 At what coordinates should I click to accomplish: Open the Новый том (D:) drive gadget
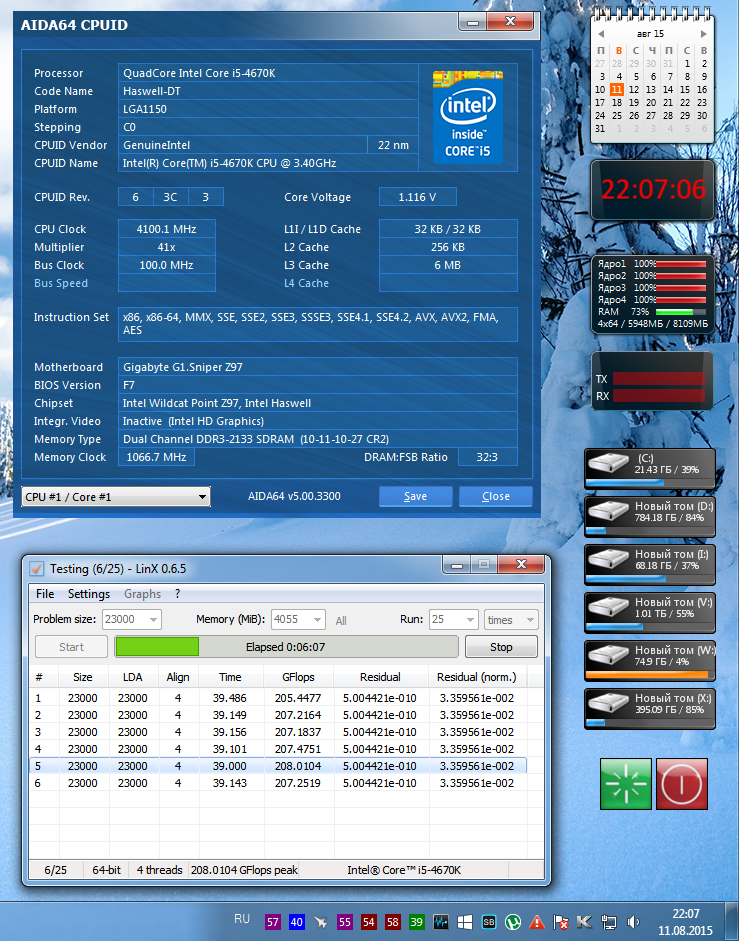[650, 517]
